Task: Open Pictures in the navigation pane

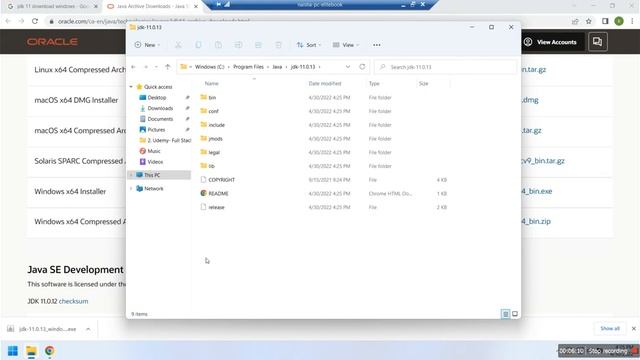Action: coord(156,129)
